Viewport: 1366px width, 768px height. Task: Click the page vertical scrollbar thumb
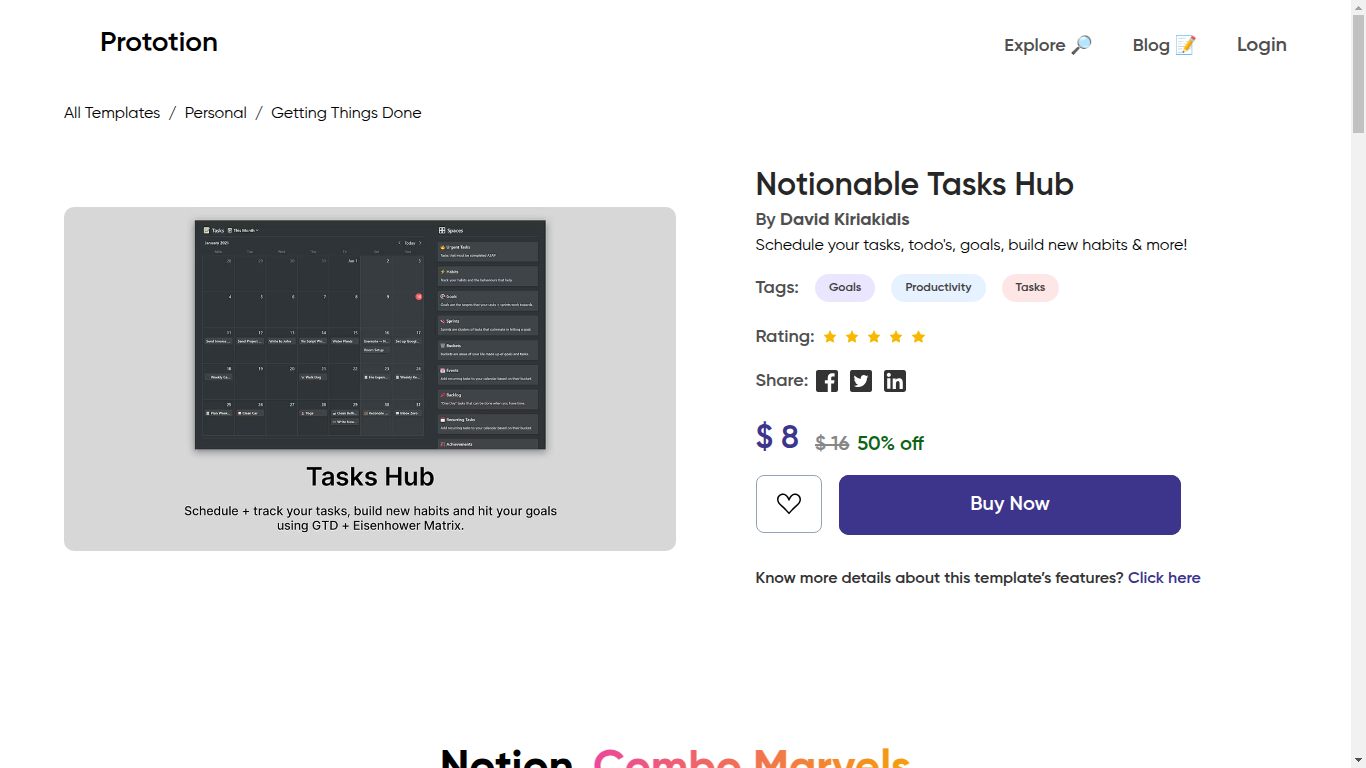1358,72
